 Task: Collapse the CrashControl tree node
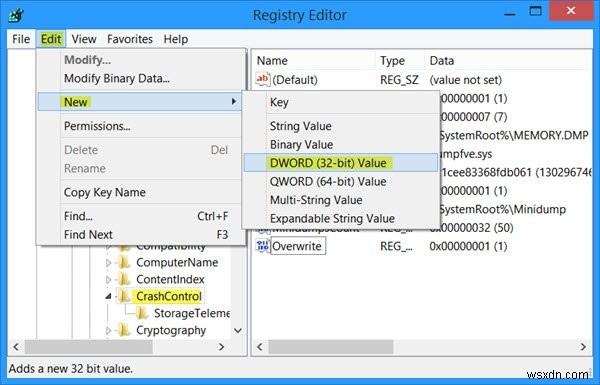click(109, 296)
